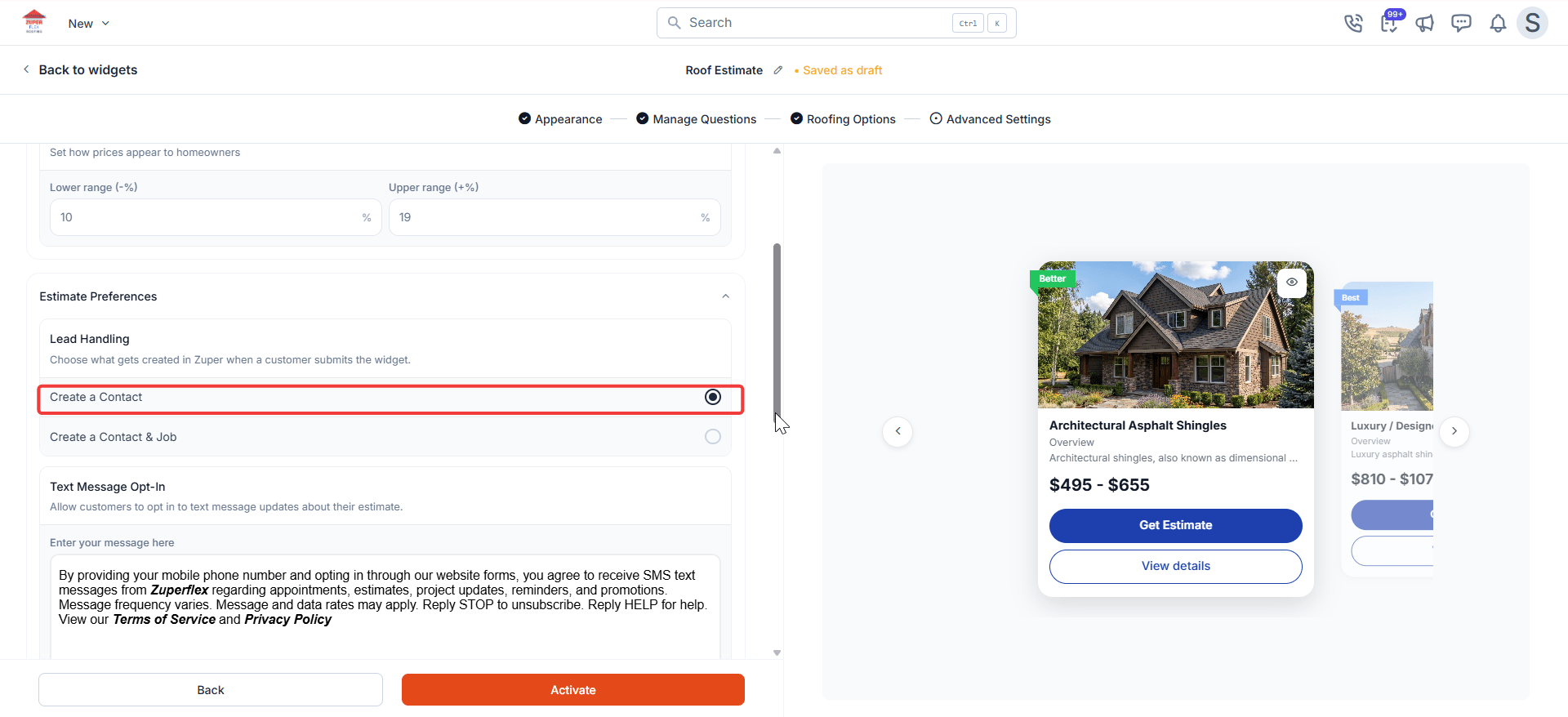Toggle the eye preview icon on shingles card
1568x717 pixels.
[1291, 283]
